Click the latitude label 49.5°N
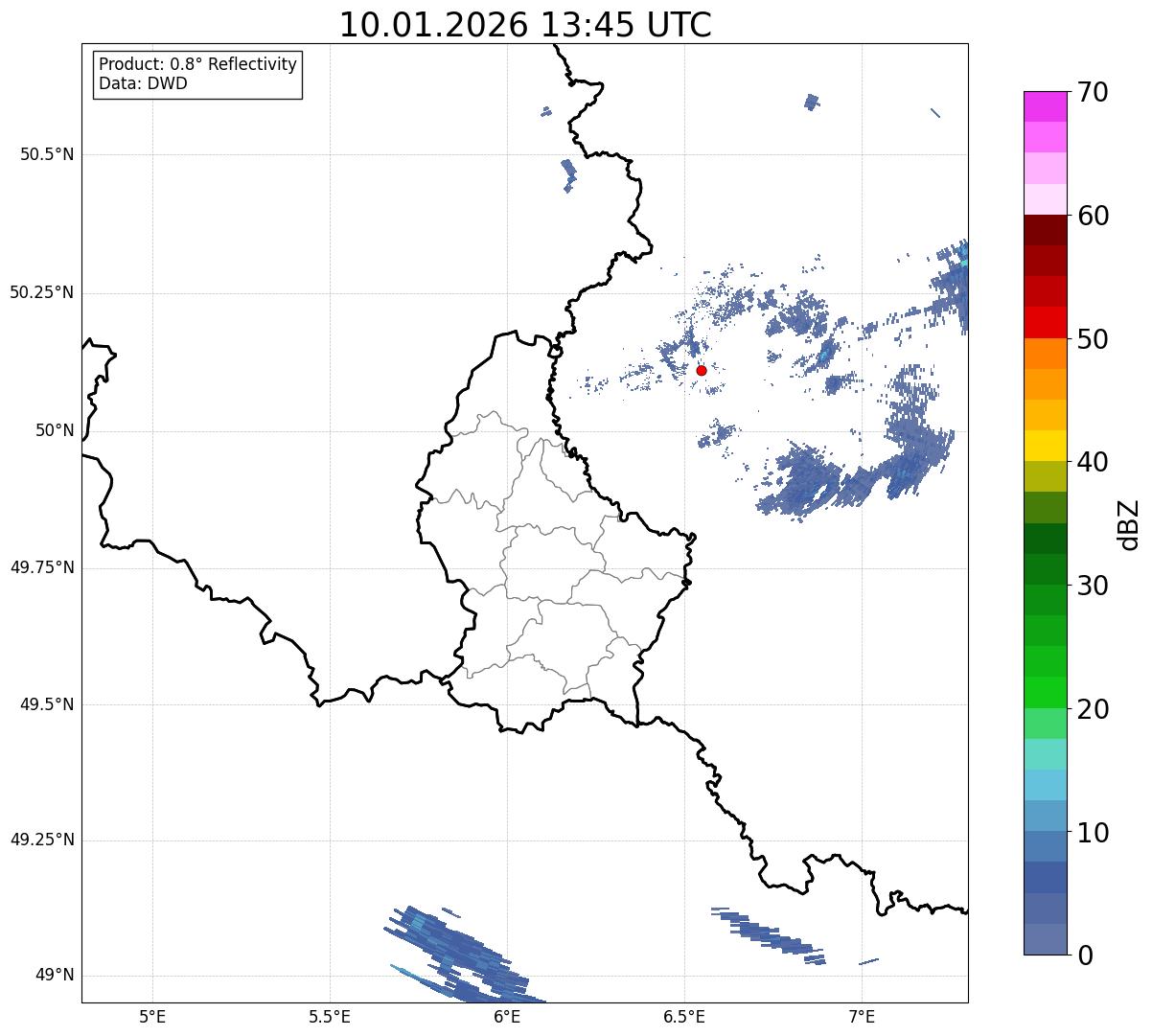Image resolution: width=1152 pixels, height=1036 pixels. click(47, 704)
